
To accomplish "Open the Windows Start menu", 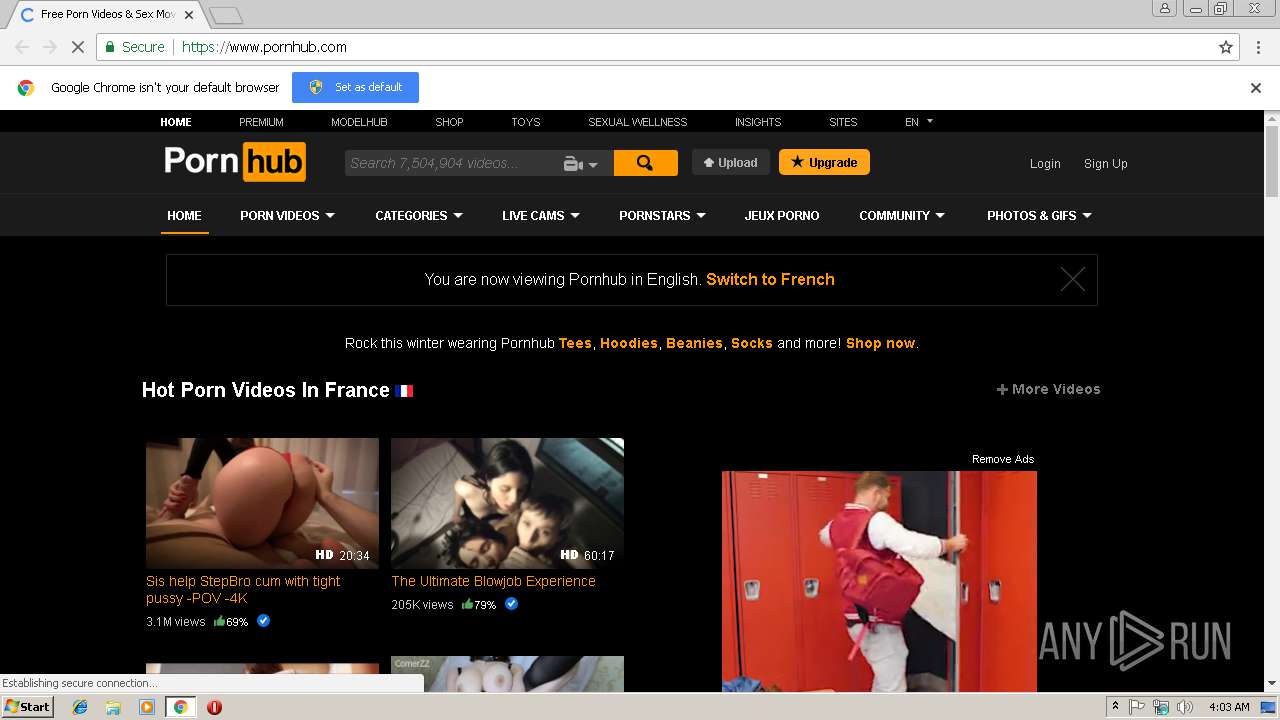I will 28,707.
